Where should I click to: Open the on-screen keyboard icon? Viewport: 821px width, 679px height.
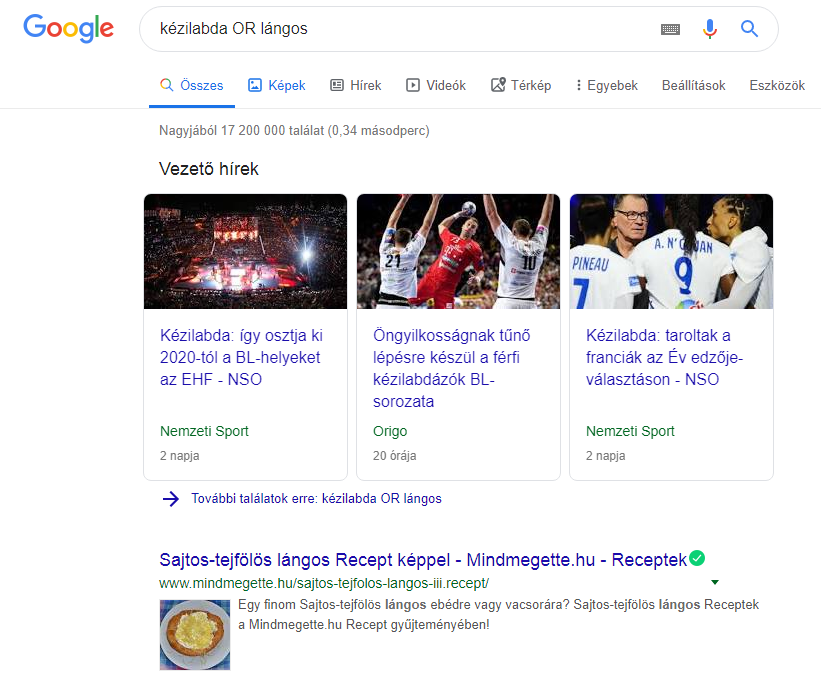[x=670, y=29]
